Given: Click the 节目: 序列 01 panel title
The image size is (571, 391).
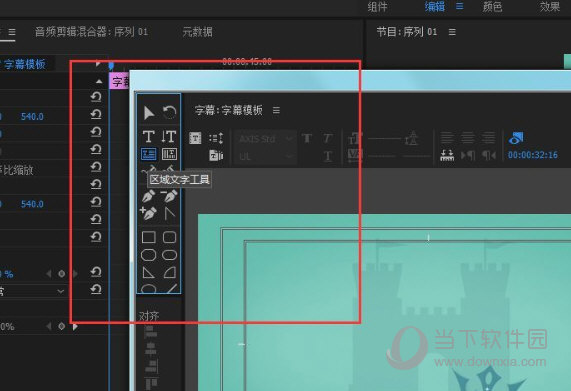Looking at the screenshot, I should (x=406, y=32).
